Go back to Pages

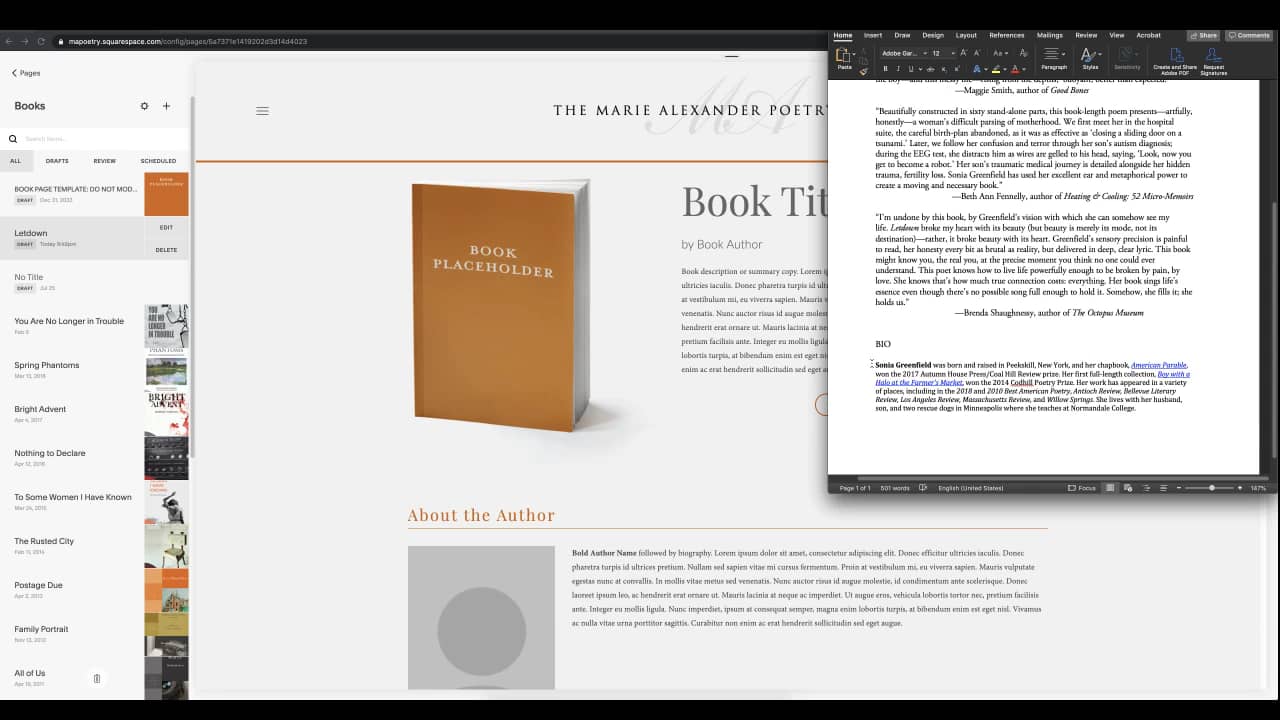(x=26, y=73)
